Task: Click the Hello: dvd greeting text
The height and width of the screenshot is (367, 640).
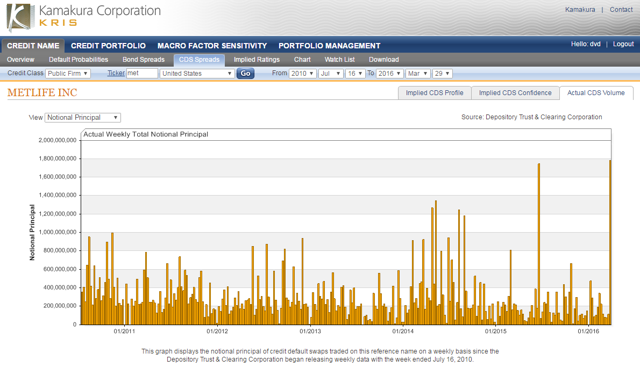Action: point(585,44)
